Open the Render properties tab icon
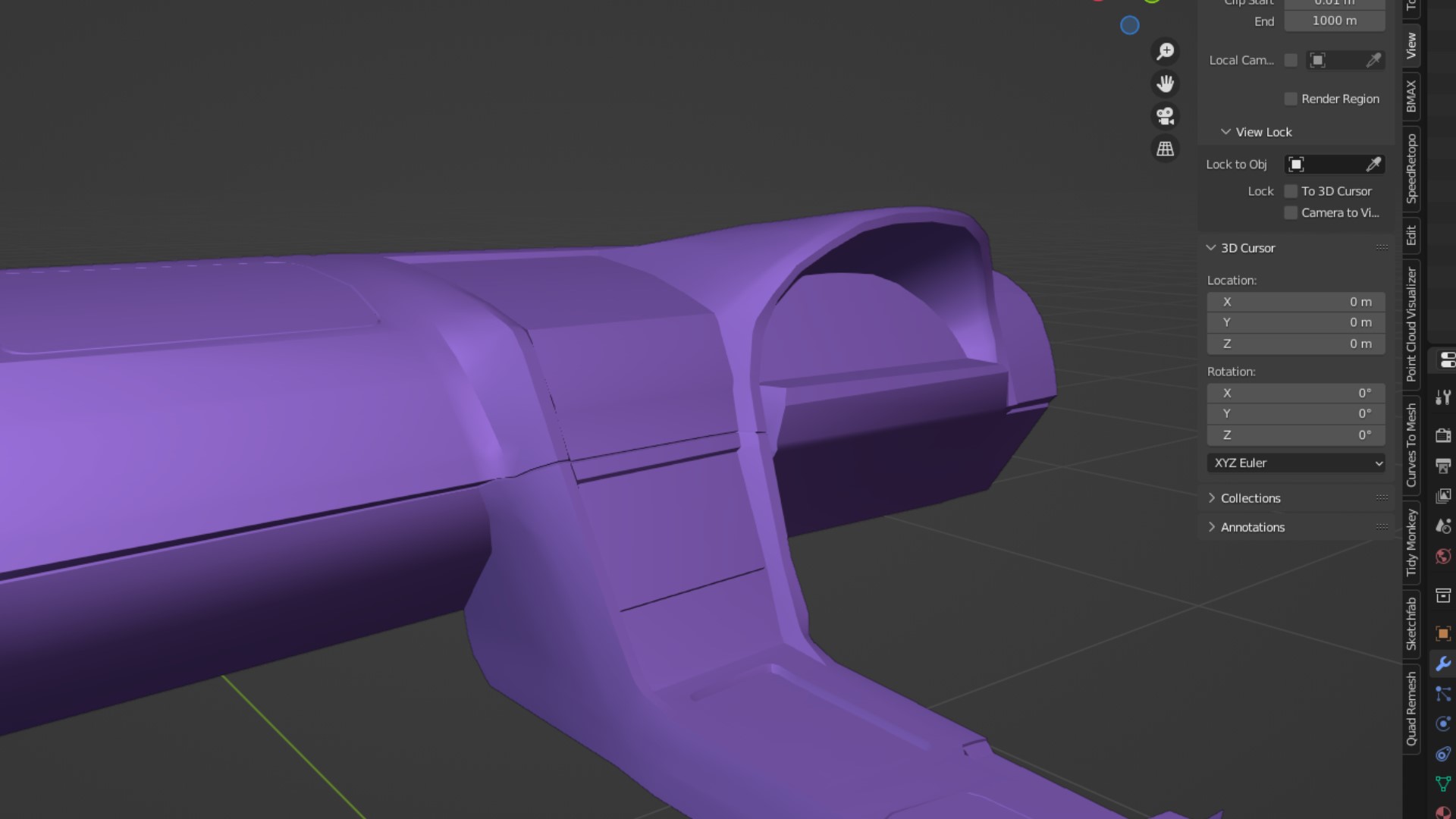This screenshot has height=819, width=1456. [x=1442, y=435]
